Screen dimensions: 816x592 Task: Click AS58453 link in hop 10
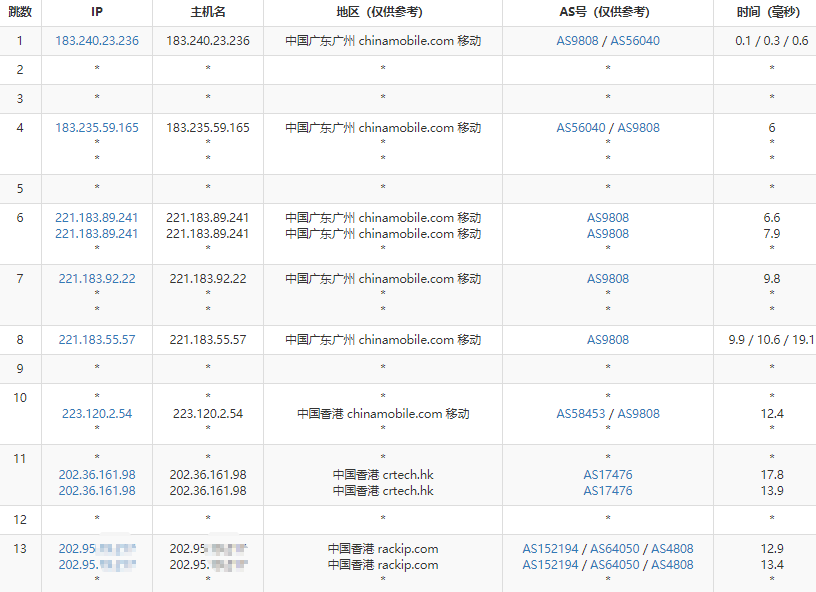click(x=581, y=414)
